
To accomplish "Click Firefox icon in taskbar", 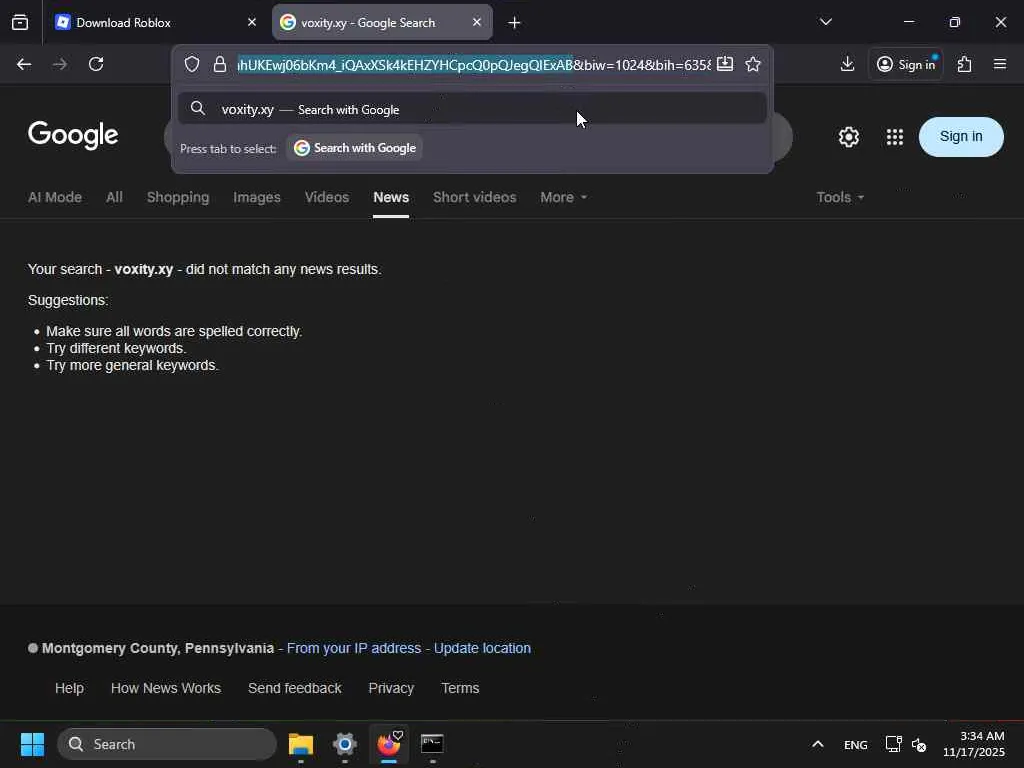I will (x=389, y=744).
